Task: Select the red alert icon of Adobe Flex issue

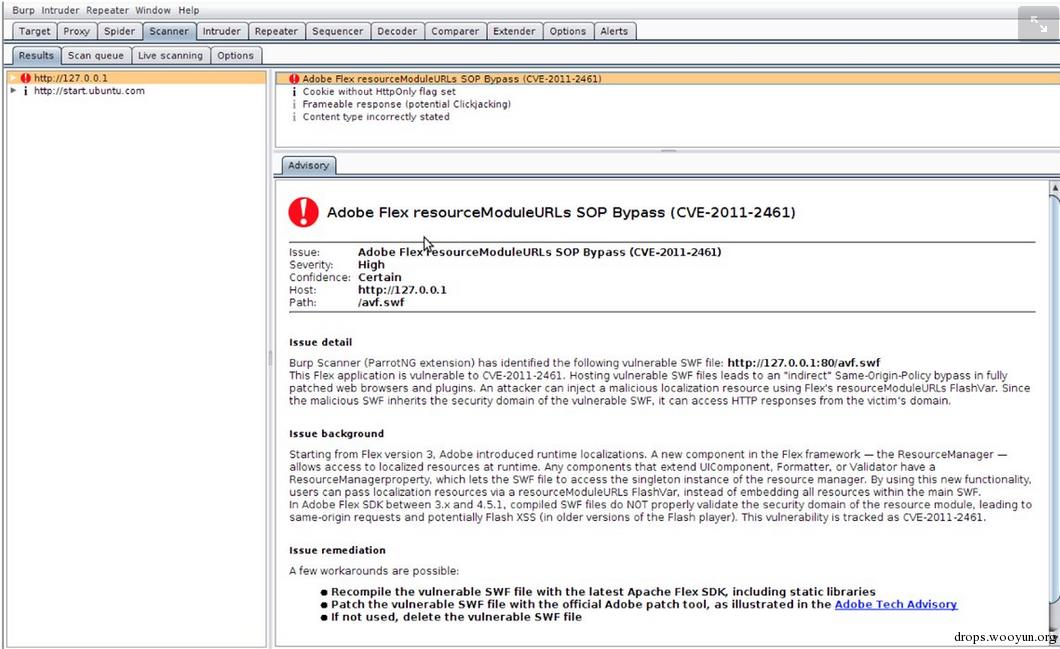Action: 294,79
